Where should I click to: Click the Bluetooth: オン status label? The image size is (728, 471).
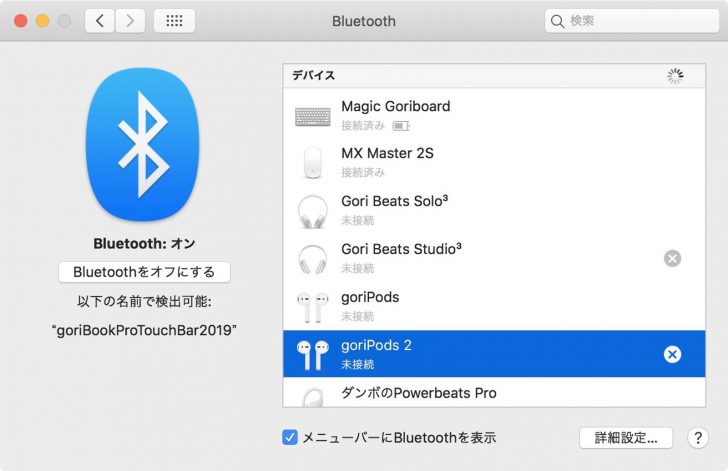pyautogui.click(x=144, y=243)
